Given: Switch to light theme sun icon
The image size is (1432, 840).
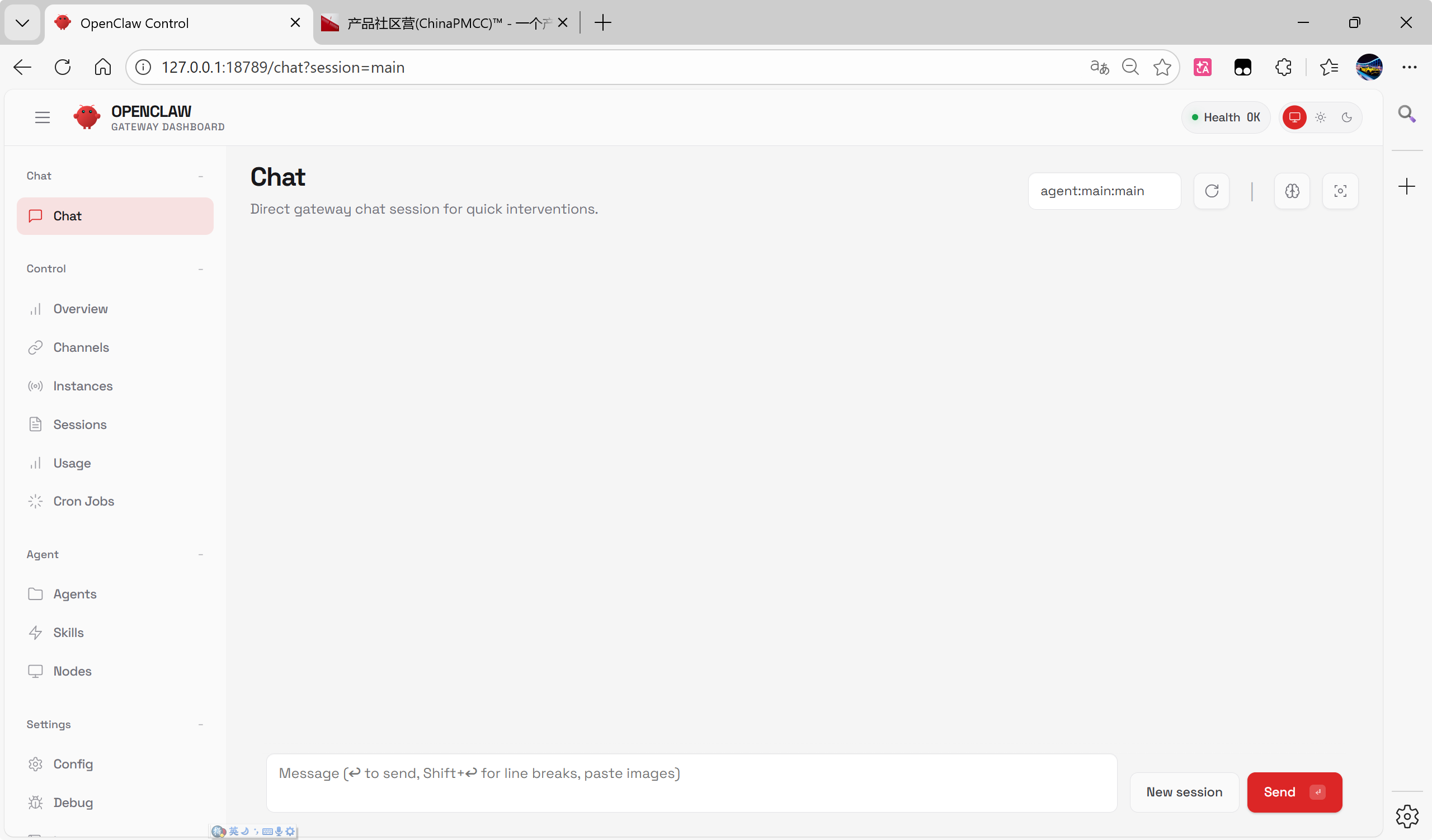Looking at the screenshot, I should pos(1320,117).
